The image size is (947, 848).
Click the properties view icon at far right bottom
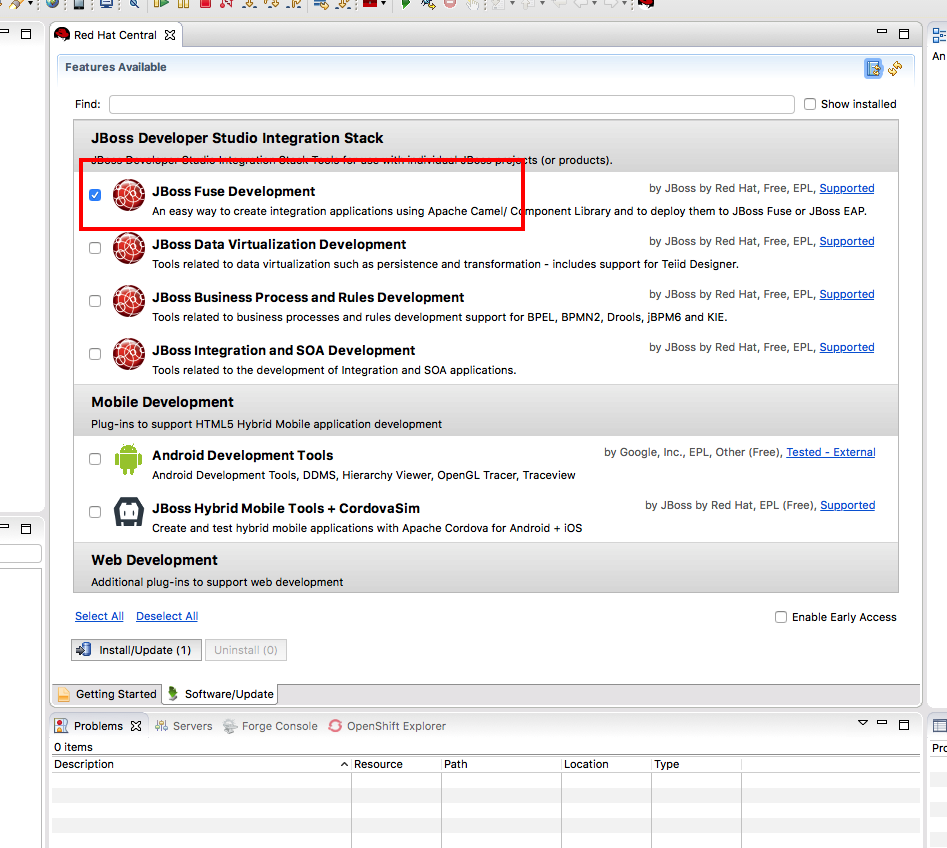point(940,725)
